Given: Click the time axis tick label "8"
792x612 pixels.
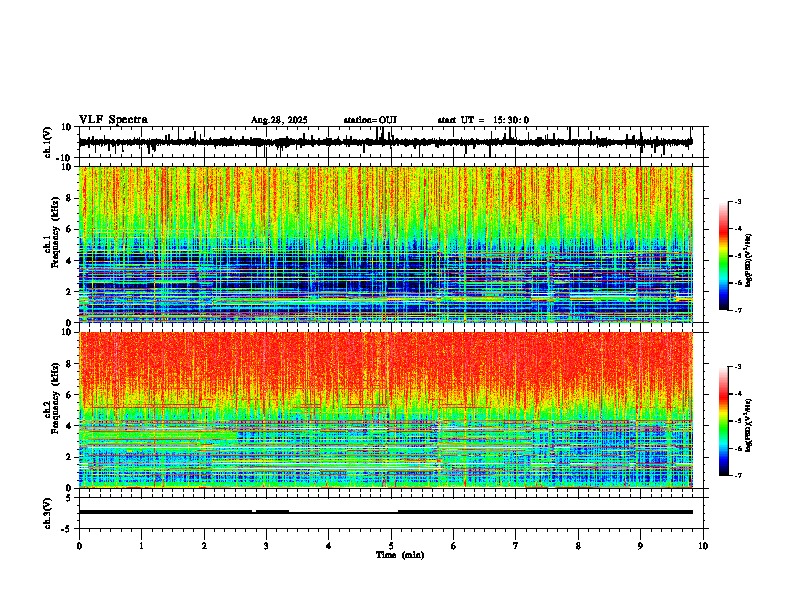Looking at the screenshot, I should pyautogui.click(x=578, y=546).
